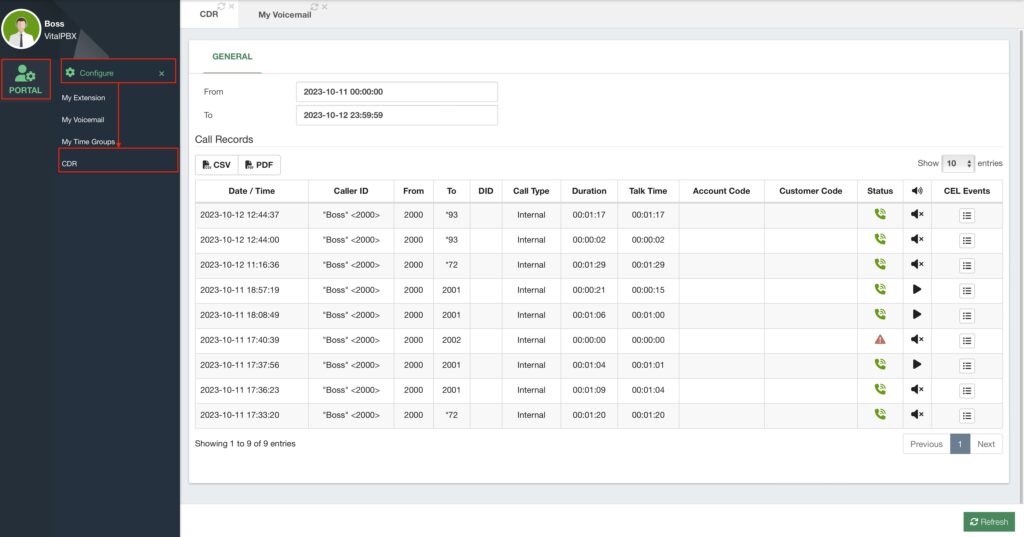The image size is (1024, 537).
Task: Click answered status icon for 18:08:49 call
Action: pyautogui.click(x=880, y=315)
